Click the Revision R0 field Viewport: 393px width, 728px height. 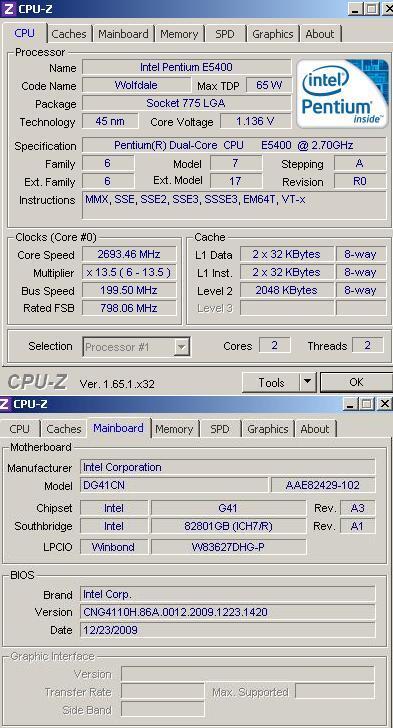pos(360,181)
